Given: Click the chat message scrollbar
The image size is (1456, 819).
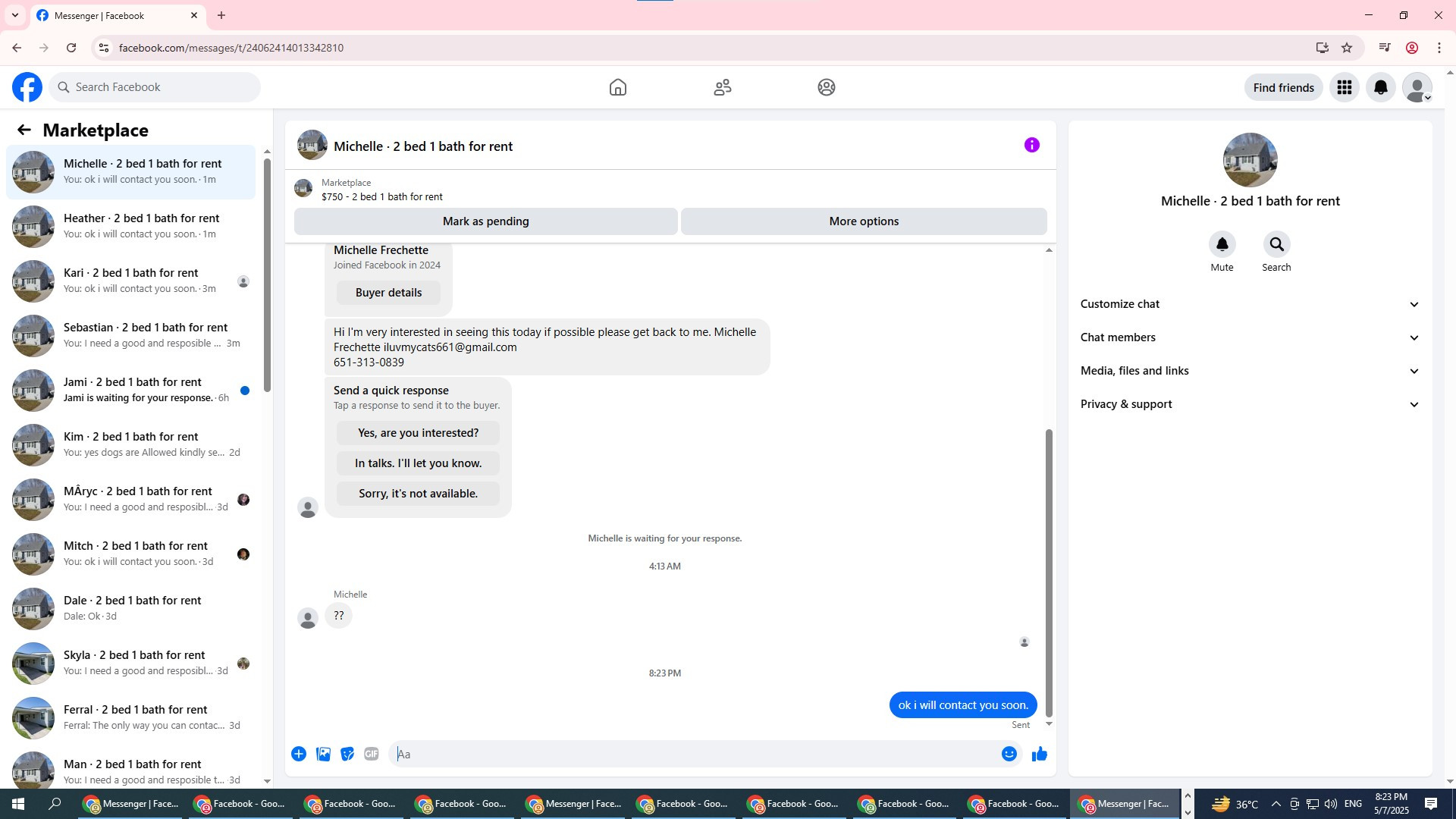Looking at the screenshot, I should tap(1049, 569).
